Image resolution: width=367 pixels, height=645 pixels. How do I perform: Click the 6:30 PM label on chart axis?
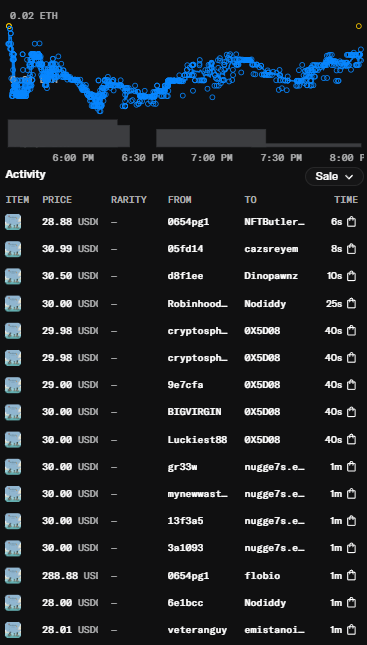pyautogui.click(x=142, y=158)
